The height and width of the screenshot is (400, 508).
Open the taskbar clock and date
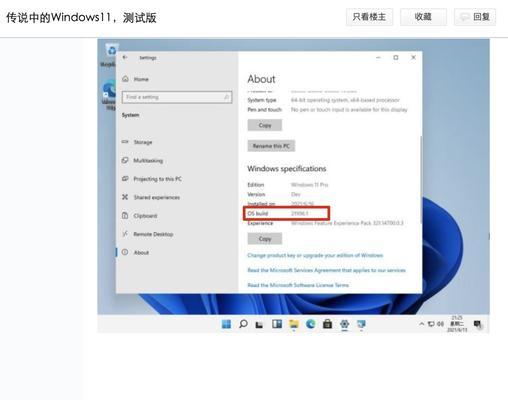[457, 324]
